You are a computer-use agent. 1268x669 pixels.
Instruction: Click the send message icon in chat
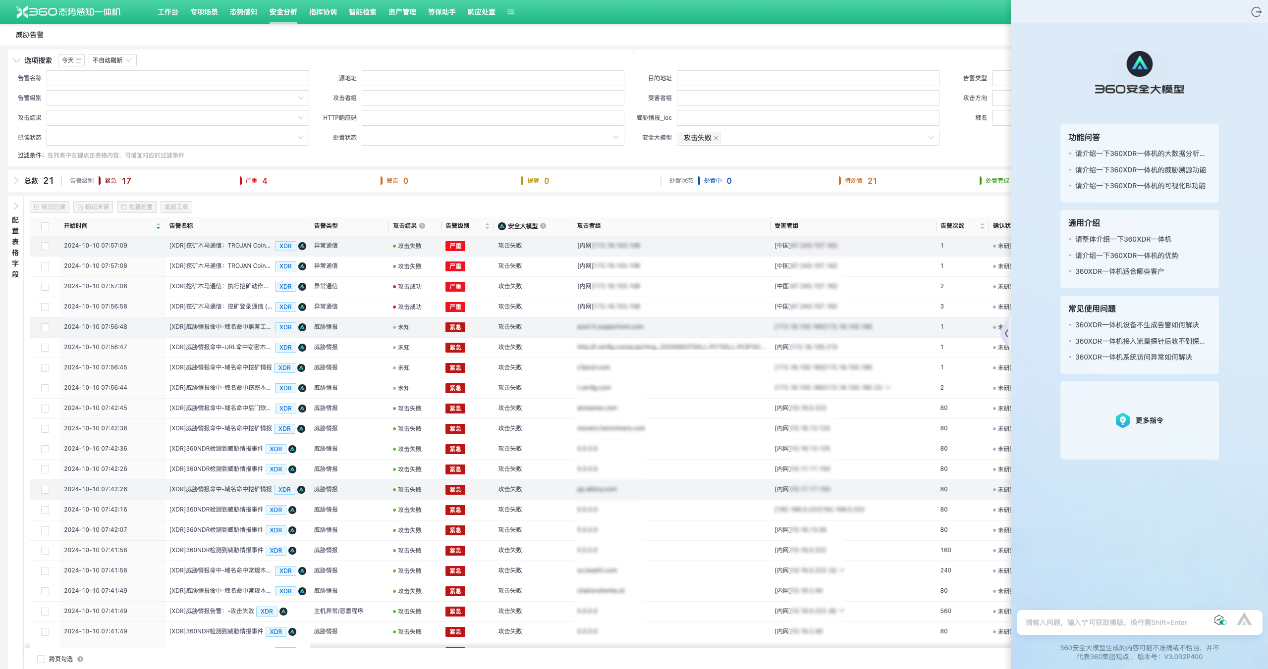click(x=1244, y=620)
